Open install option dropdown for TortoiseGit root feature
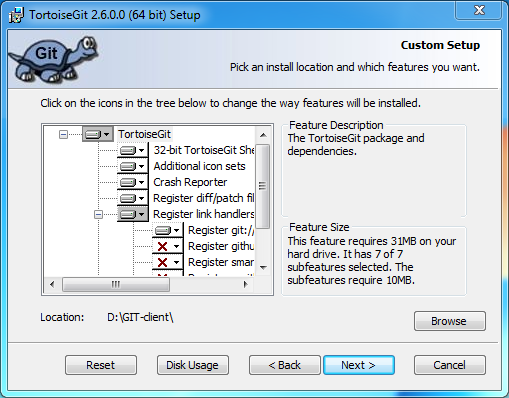509x398 pixels. tap(97, 134)
